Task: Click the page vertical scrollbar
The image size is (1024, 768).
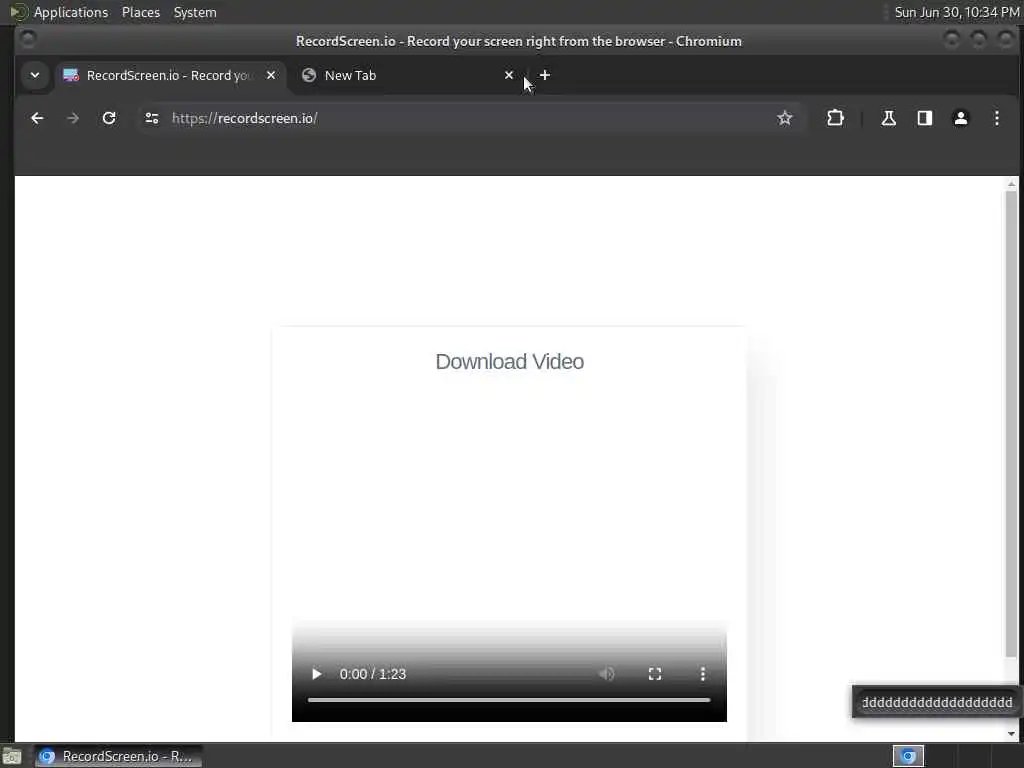Action: click(x=1012, y=424)
